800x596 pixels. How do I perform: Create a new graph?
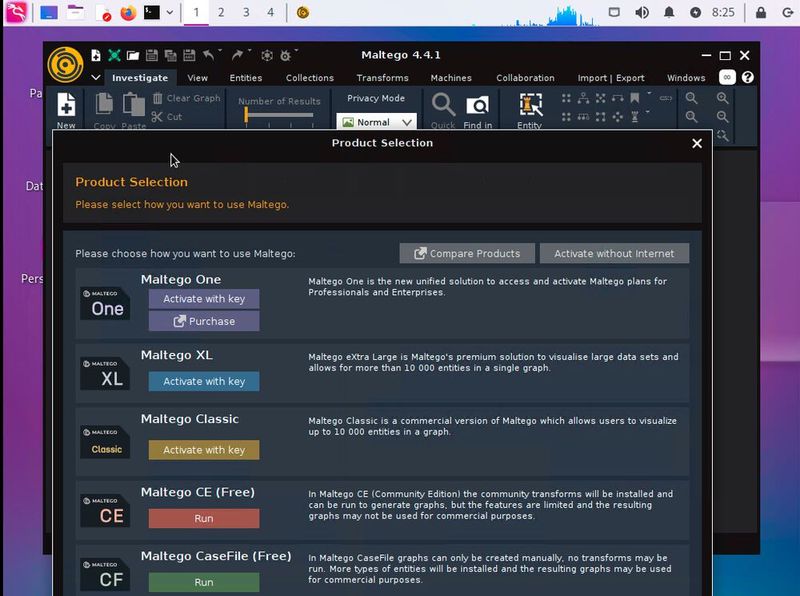[96, 56]
